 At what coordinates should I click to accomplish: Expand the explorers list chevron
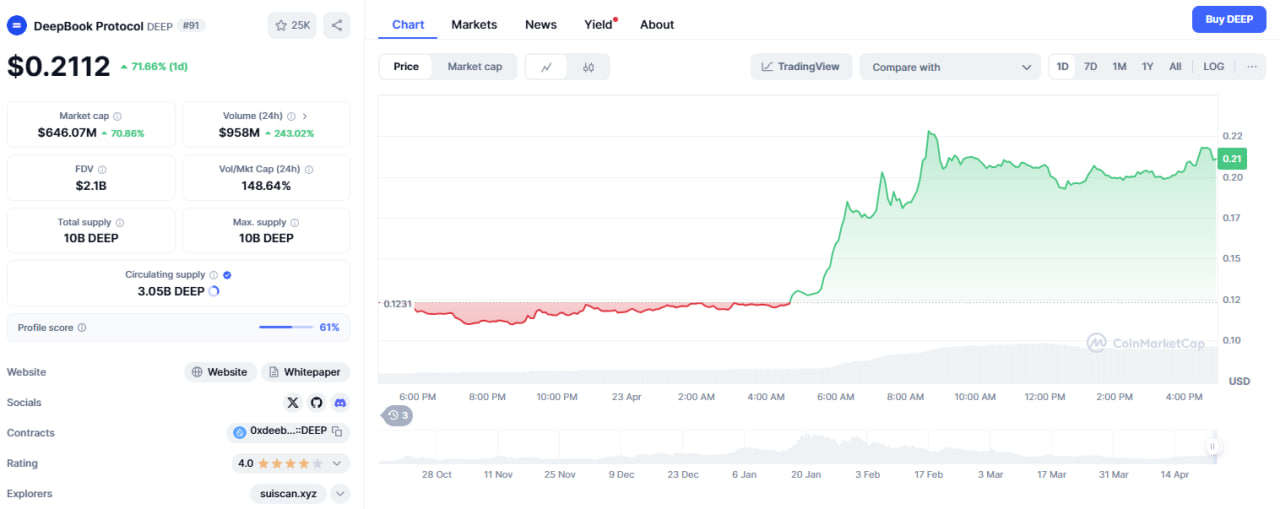pos(340,493)
